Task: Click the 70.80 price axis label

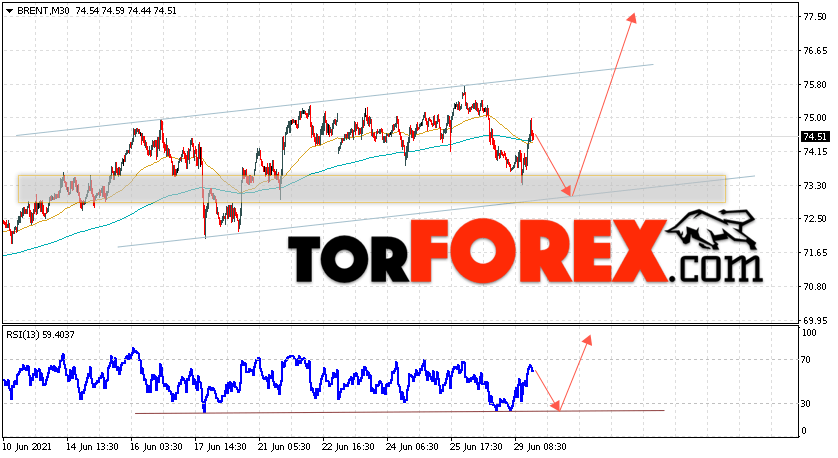Action: point(815,286)
